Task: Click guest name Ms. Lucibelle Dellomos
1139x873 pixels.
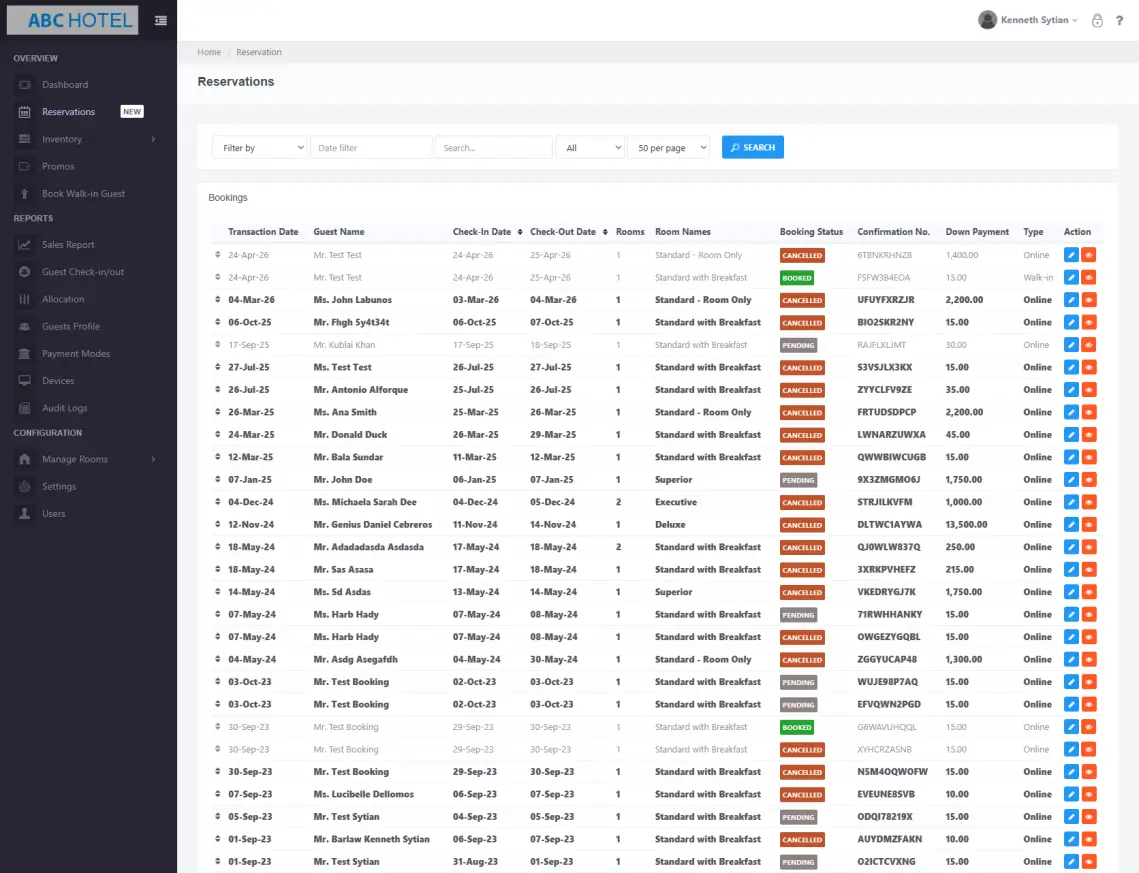Action: tap(363, 795)
